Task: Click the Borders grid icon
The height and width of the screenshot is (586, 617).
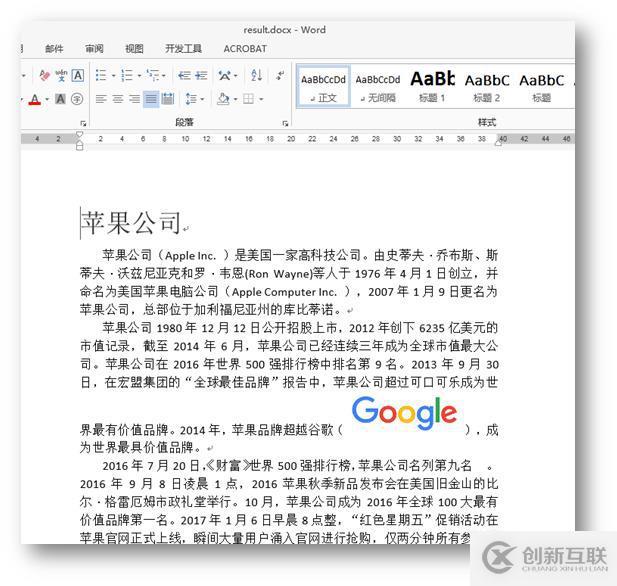Action: (x=248, y=99)
